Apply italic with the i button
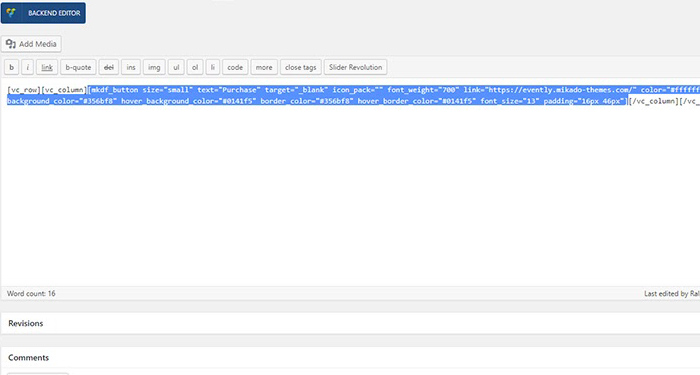The height and width of the screenshot is (375, 700). (x=27, y=67)
